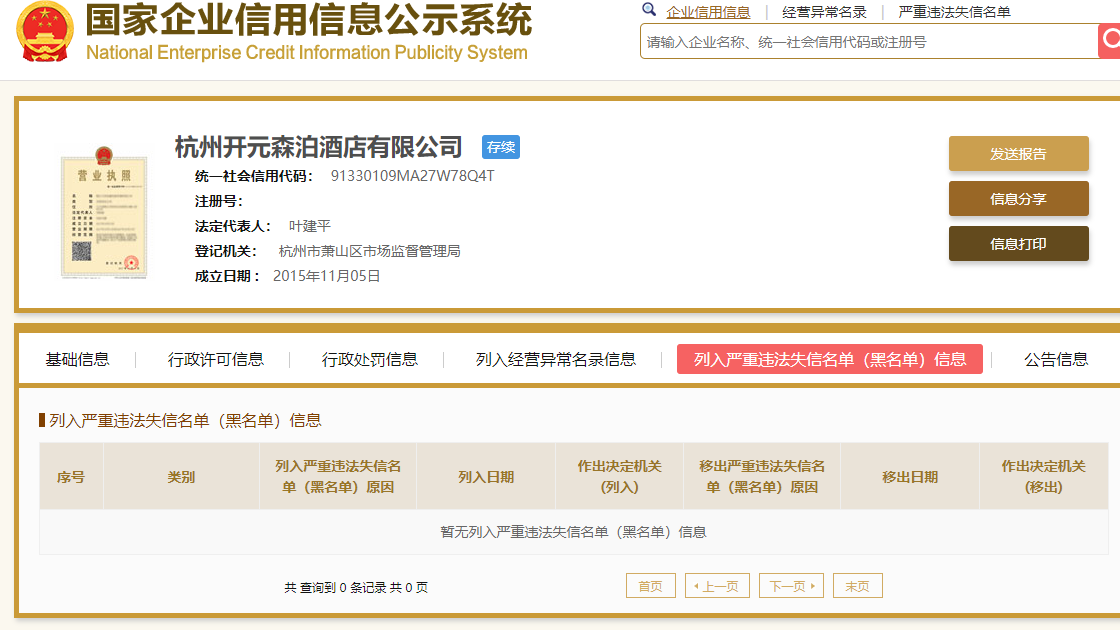
Task: Click the 发送报告 button
Action: [x=1019, y=154]
